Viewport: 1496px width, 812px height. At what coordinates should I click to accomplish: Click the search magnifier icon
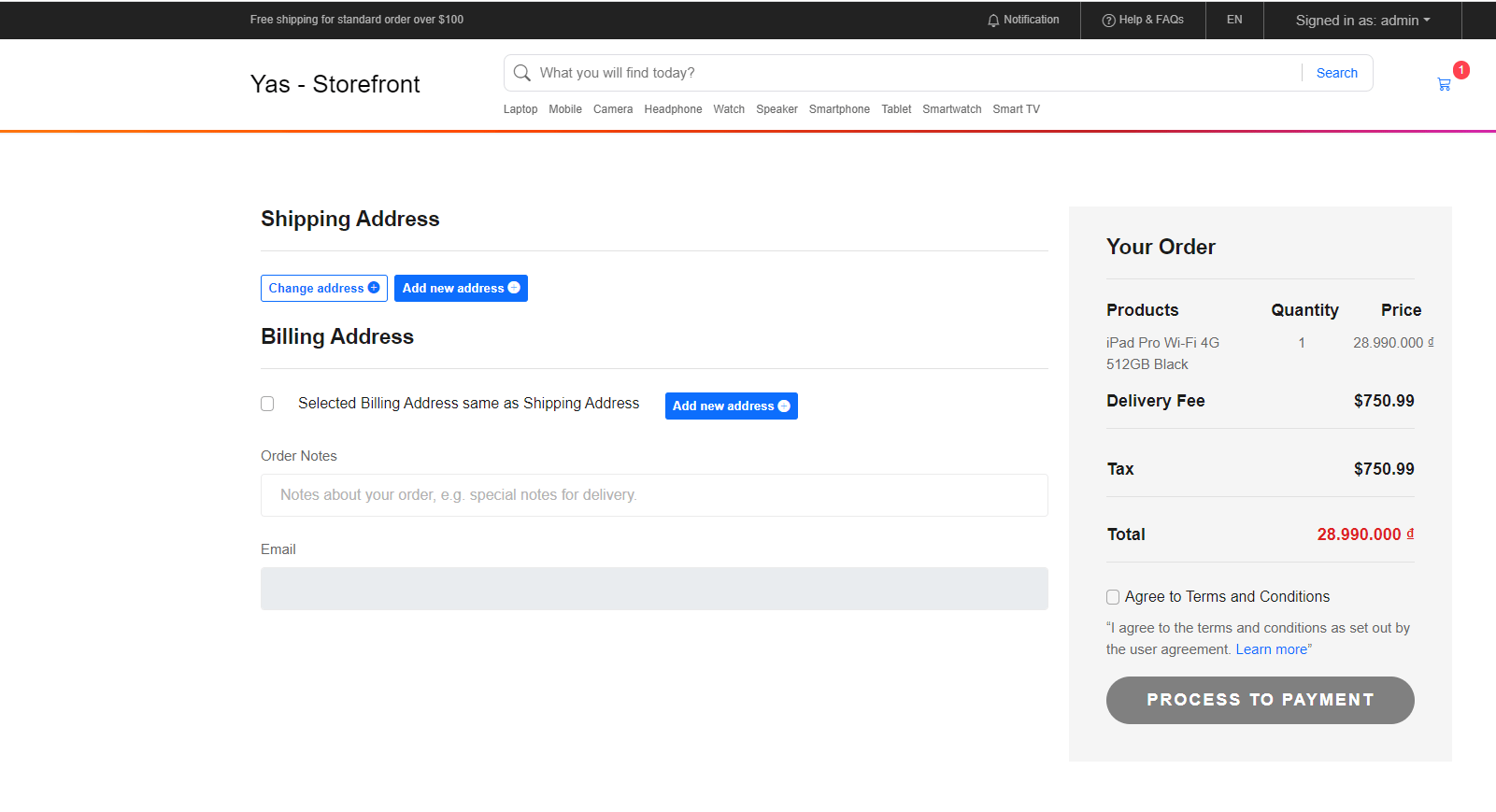pyautogui.click(x=522, y=73)
